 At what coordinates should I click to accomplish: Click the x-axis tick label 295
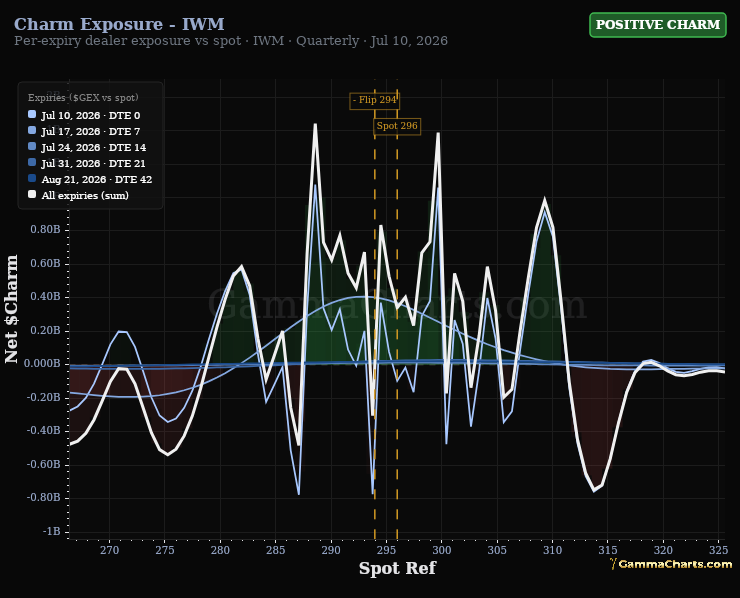pos(387,550)
